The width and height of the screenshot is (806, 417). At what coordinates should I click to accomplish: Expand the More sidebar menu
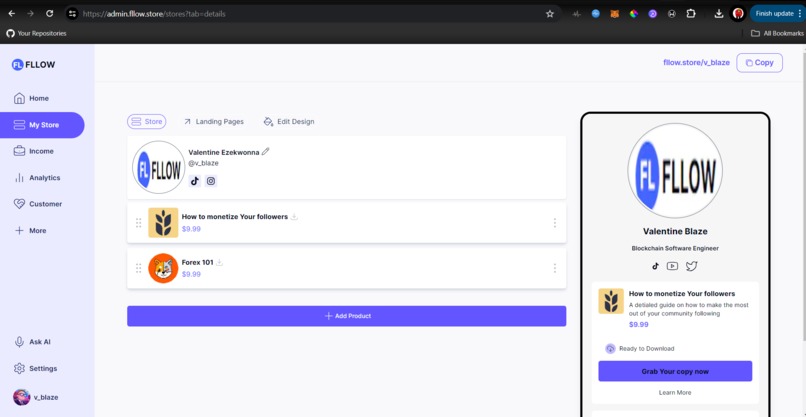[x=30, y=231]
